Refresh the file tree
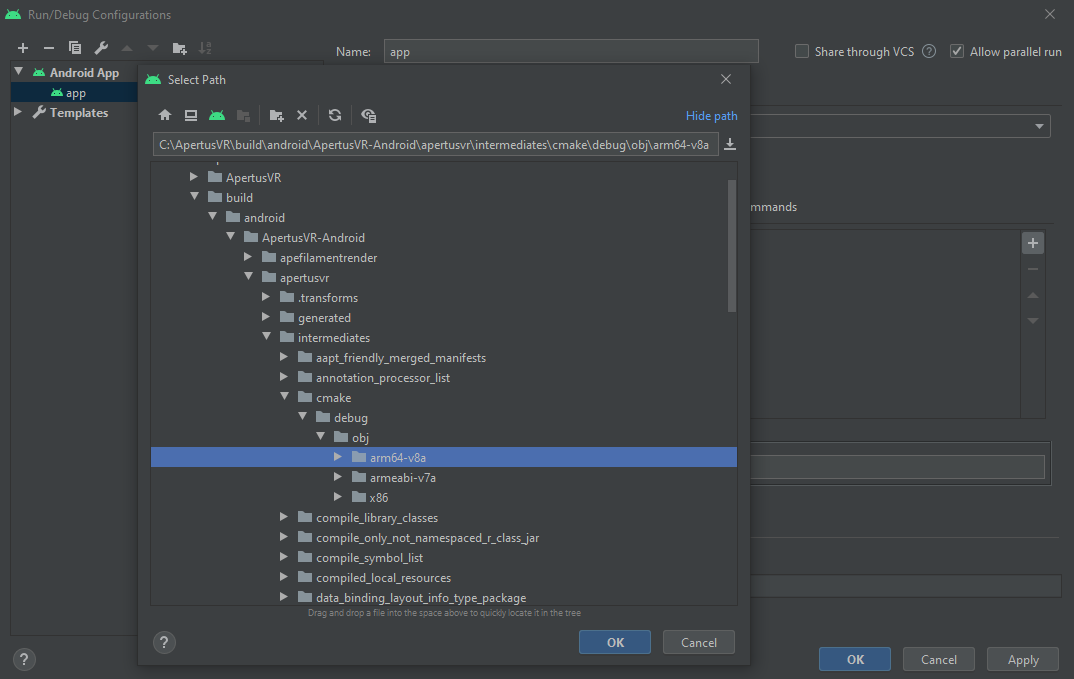 [335, 115]
